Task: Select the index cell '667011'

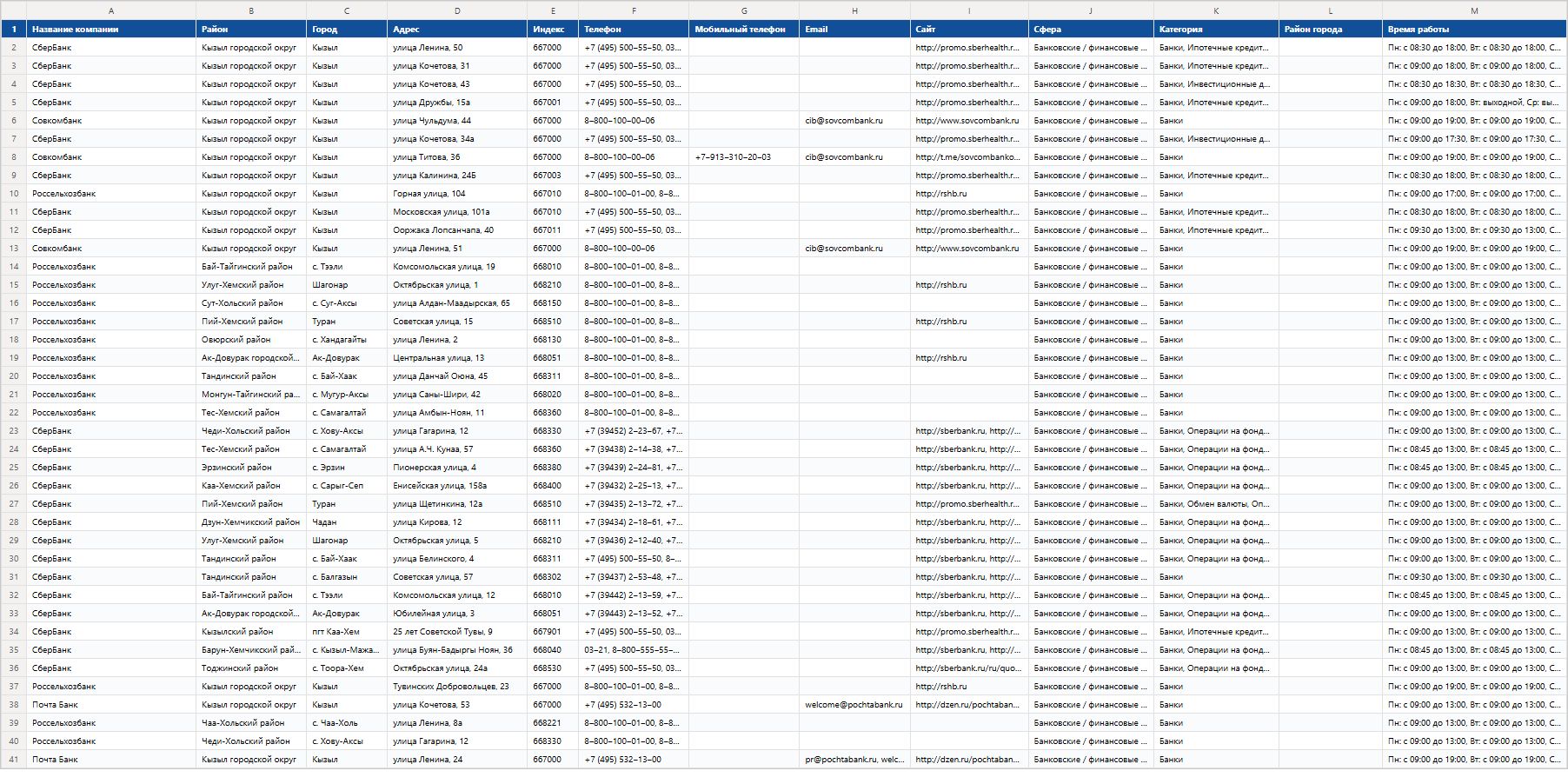Action: (x=553, y=230)
